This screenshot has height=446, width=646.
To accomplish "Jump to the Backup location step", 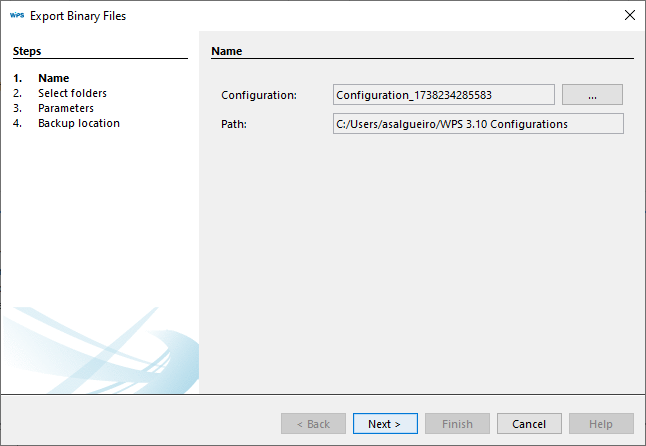I will click(x=79, y=123).
